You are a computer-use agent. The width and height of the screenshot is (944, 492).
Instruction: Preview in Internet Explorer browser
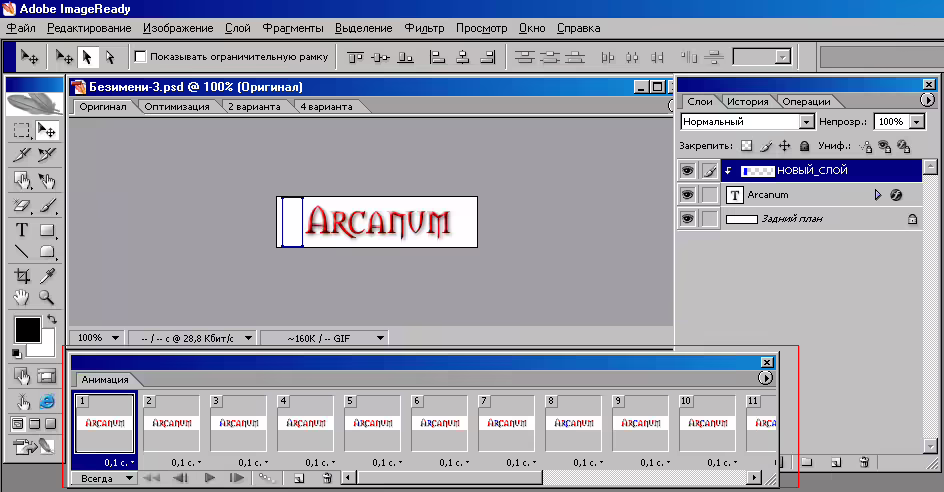point(47,400)
